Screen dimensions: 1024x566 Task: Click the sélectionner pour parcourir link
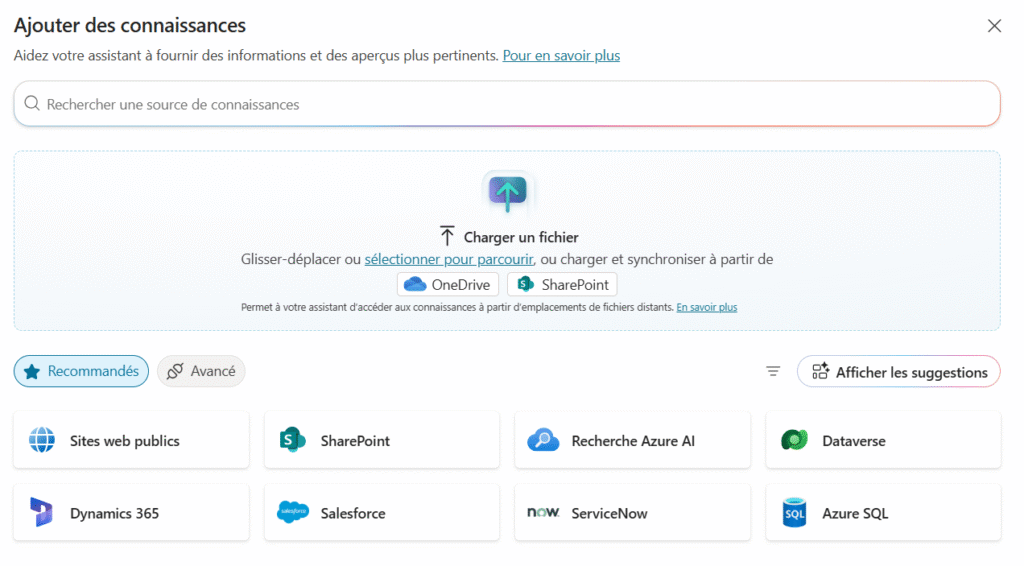coord(448,259)
